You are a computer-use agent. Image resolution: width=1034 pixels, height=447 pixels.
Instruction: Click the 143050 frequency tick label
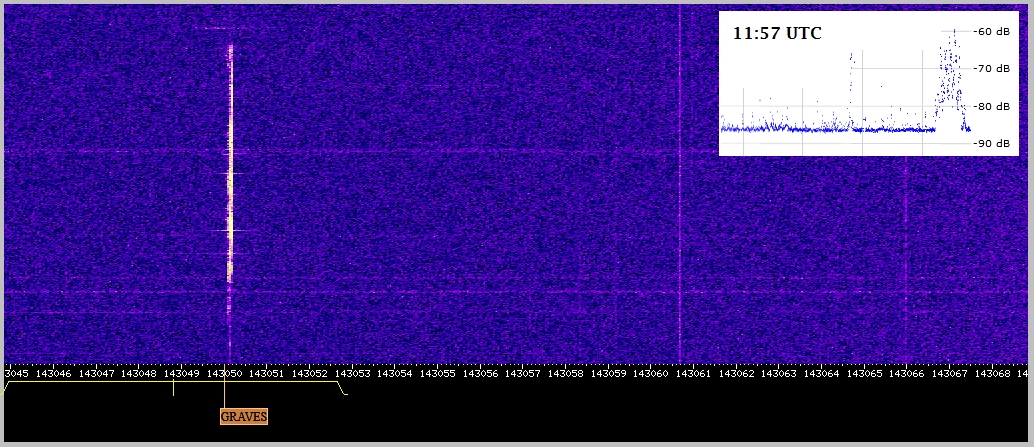tap(225, 373)
